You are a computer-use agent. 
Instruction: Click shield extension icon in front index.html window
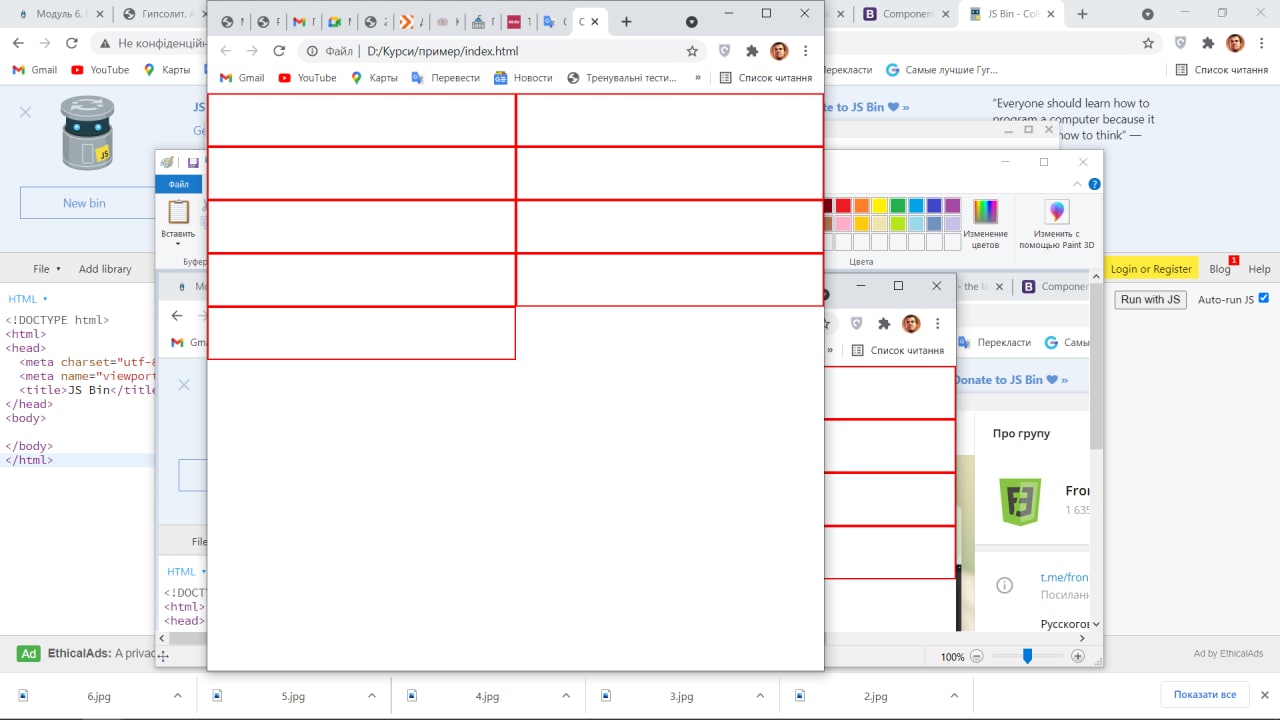click(x=725, y=51)
